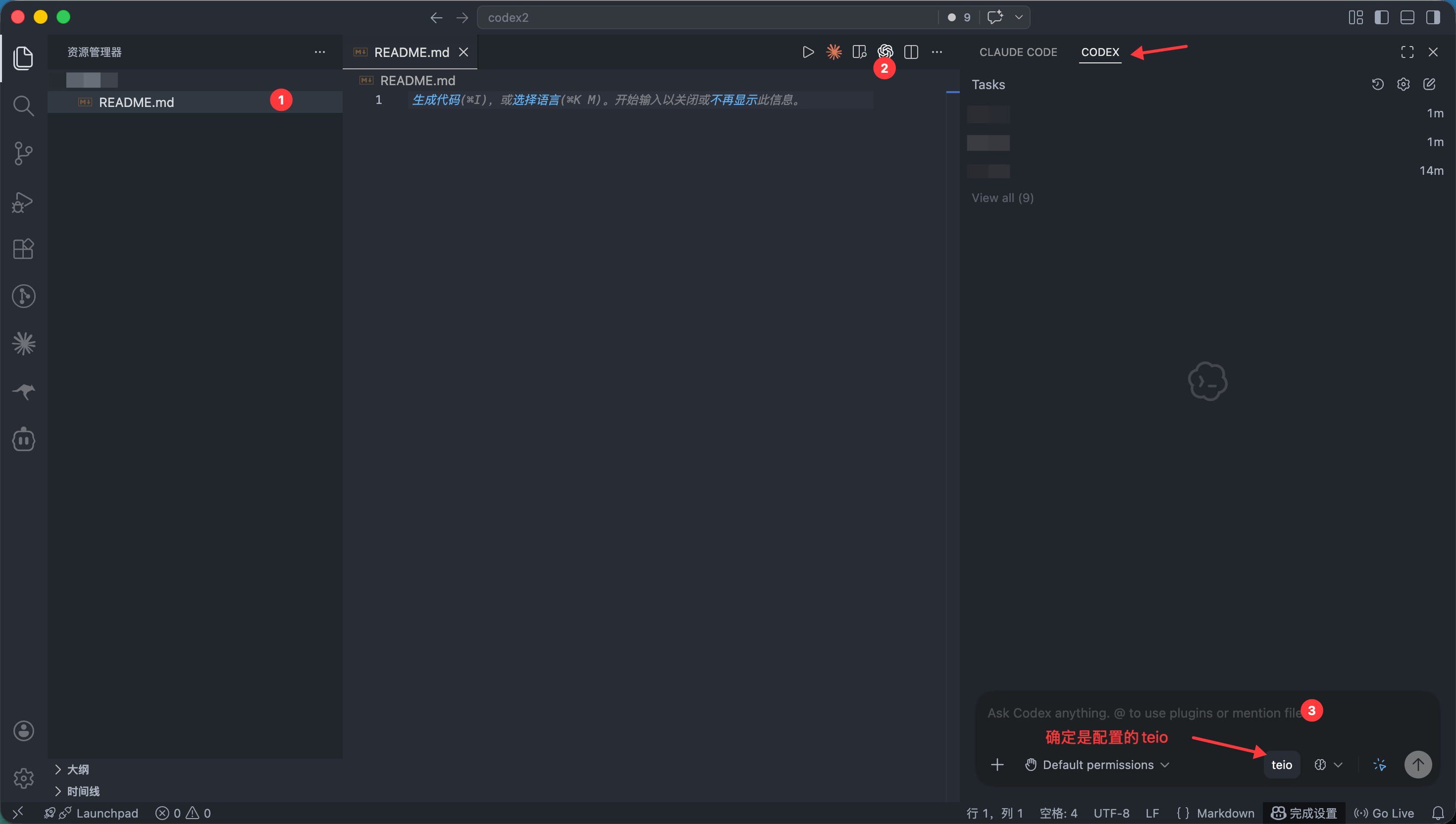Viewport: 1456px width, 824px height.
Task: Go back with the left arrow in the title bar
Action: pyautogui.click(x=436, y=17)
